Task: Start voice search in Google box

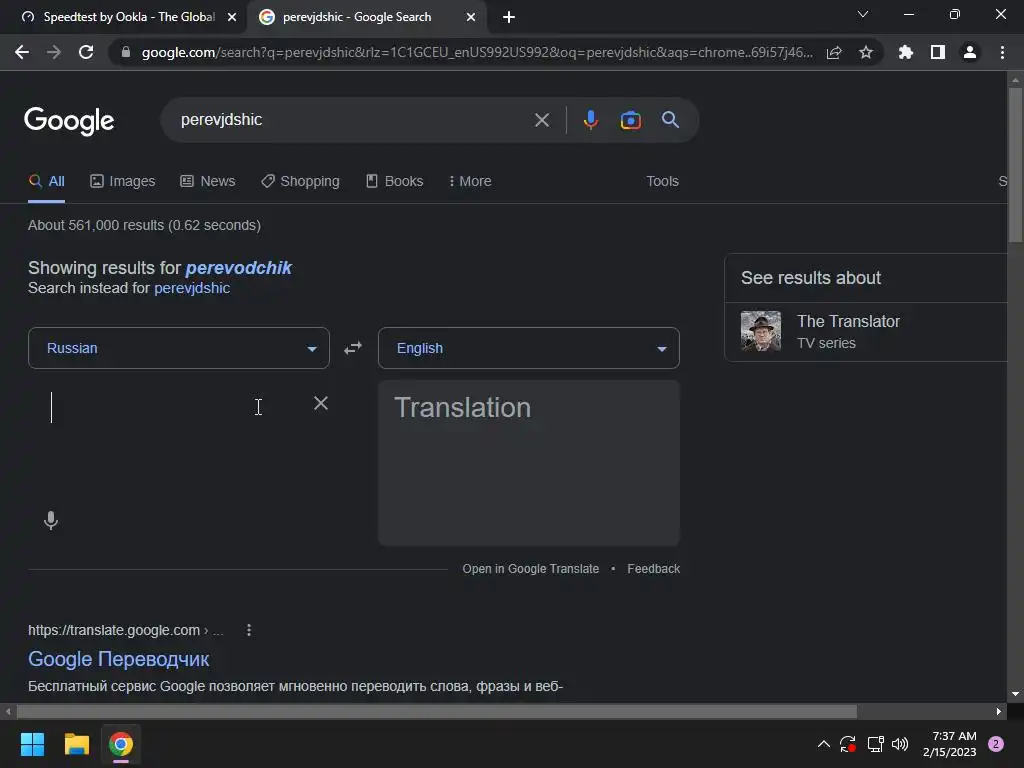Action: (x=590, y=120)
